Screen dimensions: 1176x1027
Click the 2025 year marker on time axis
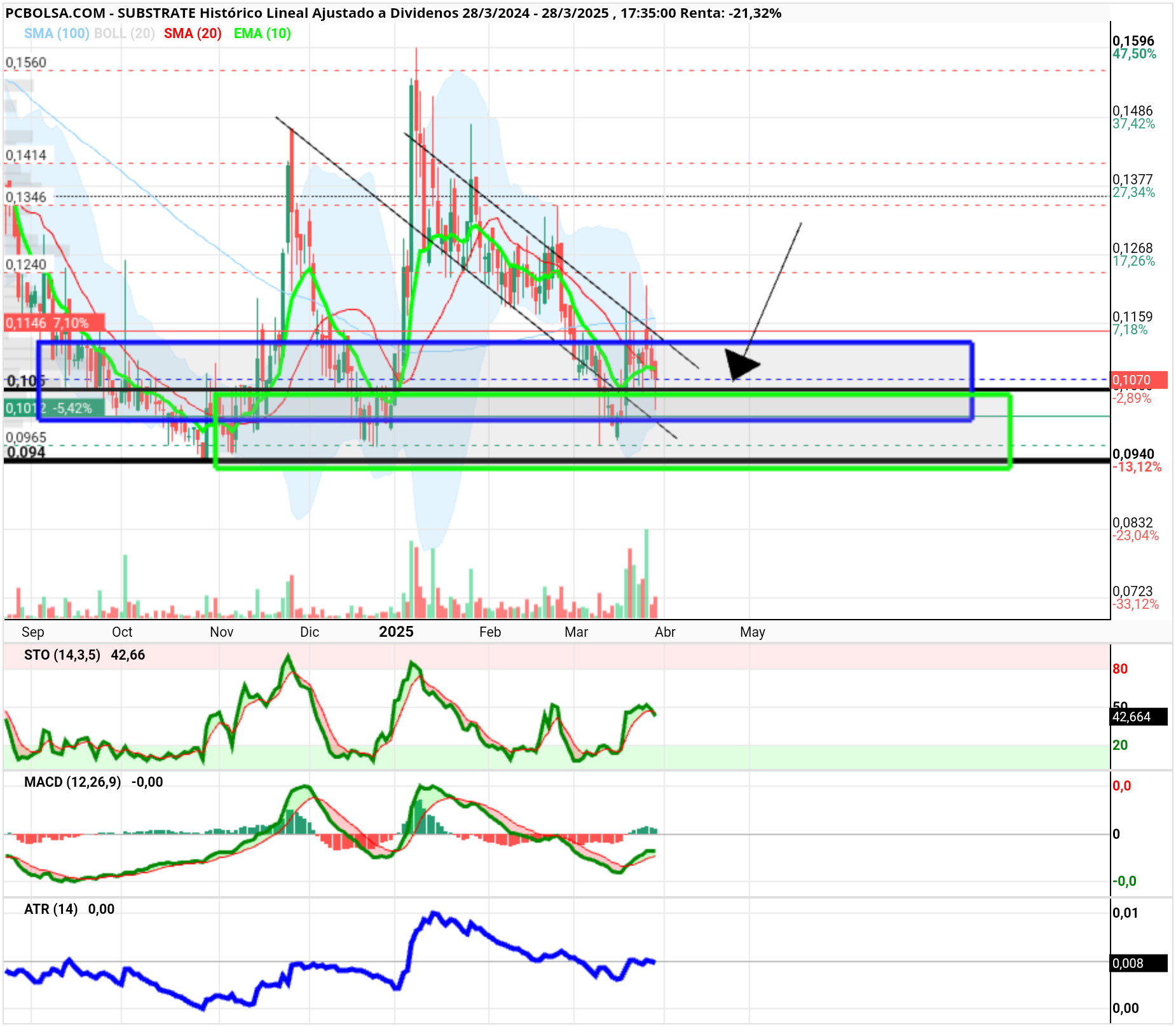pyautogui.click(x=396, y=632)
